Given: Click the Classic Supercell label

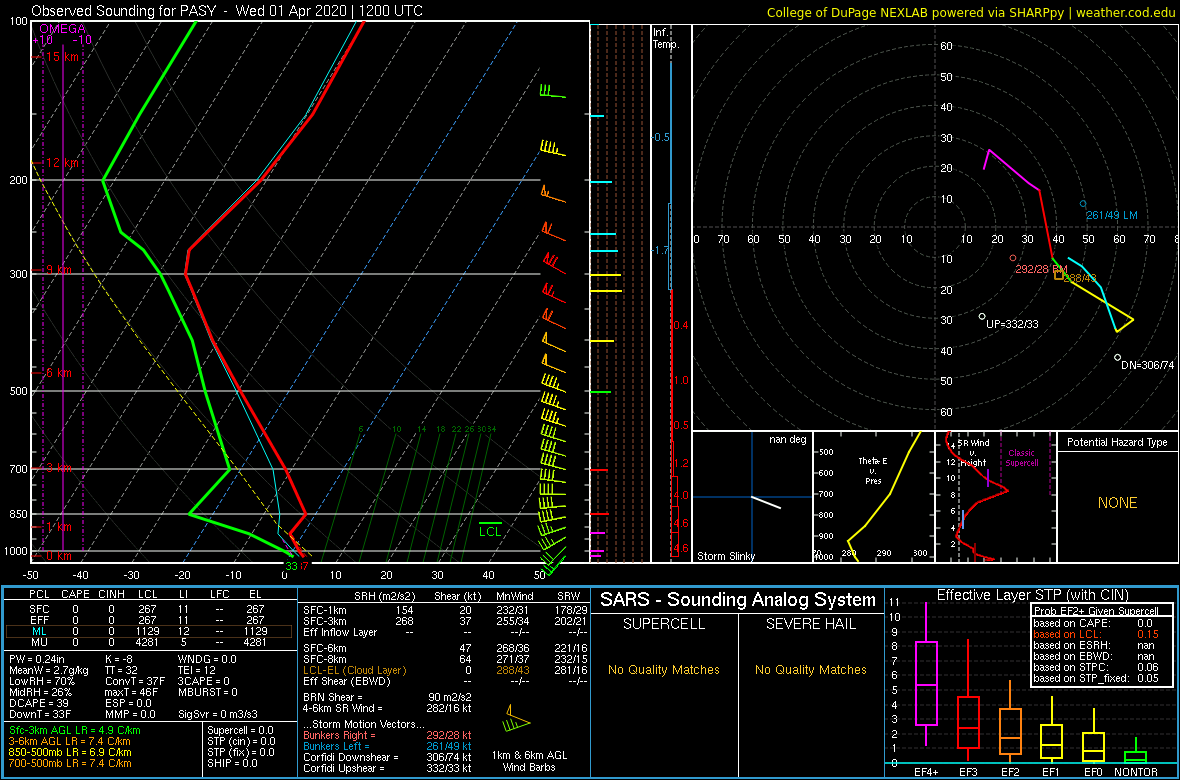Looking at the screenshot, I should click(x=1023, y=457).
